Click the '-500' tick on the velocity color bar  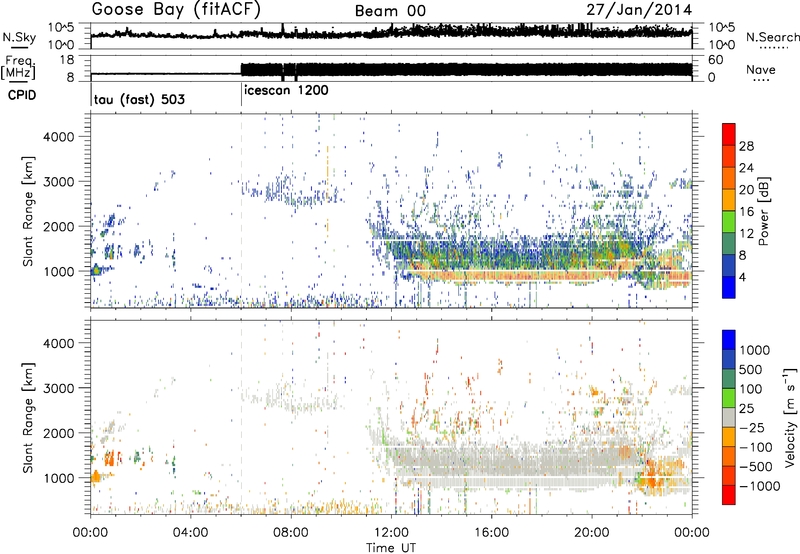tap(756, 467)
